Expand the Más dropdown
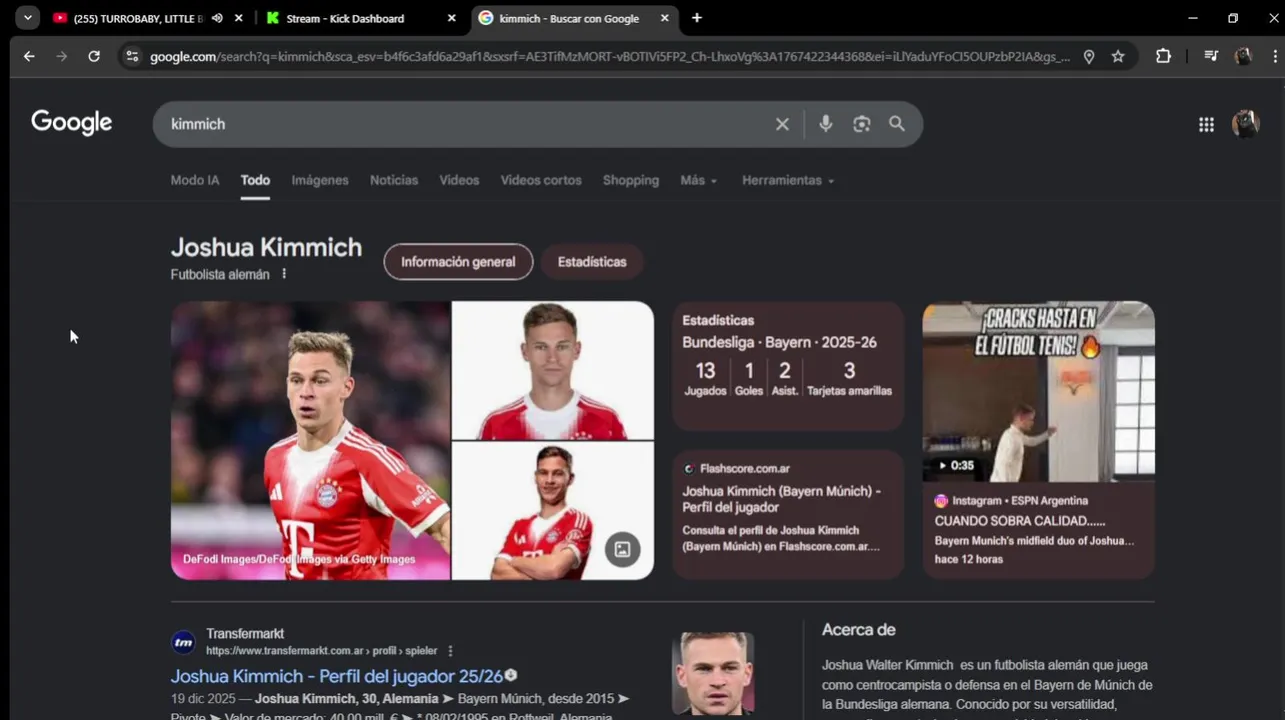Screen dimensions: 1285x720 tap(699, 180)
